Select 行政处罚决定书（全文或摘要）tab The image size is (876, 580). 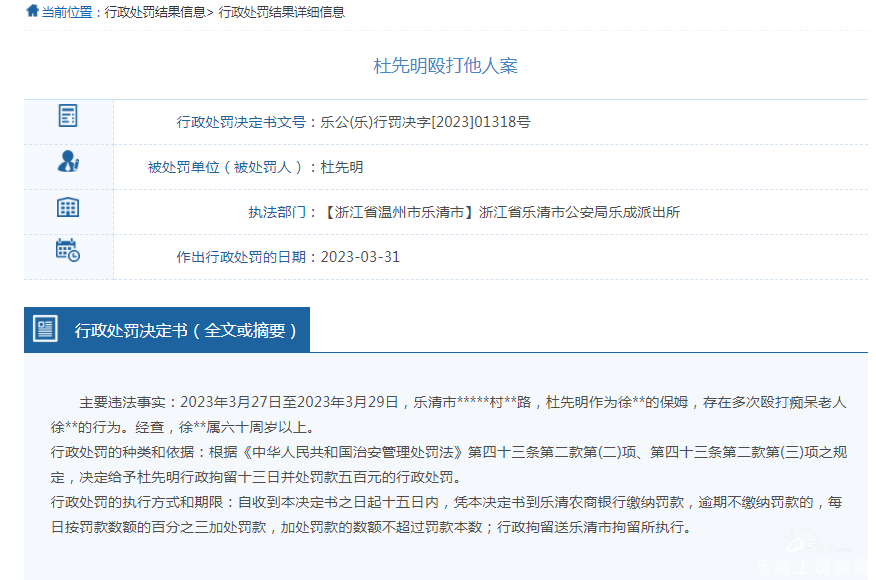[x=167, y=330]
